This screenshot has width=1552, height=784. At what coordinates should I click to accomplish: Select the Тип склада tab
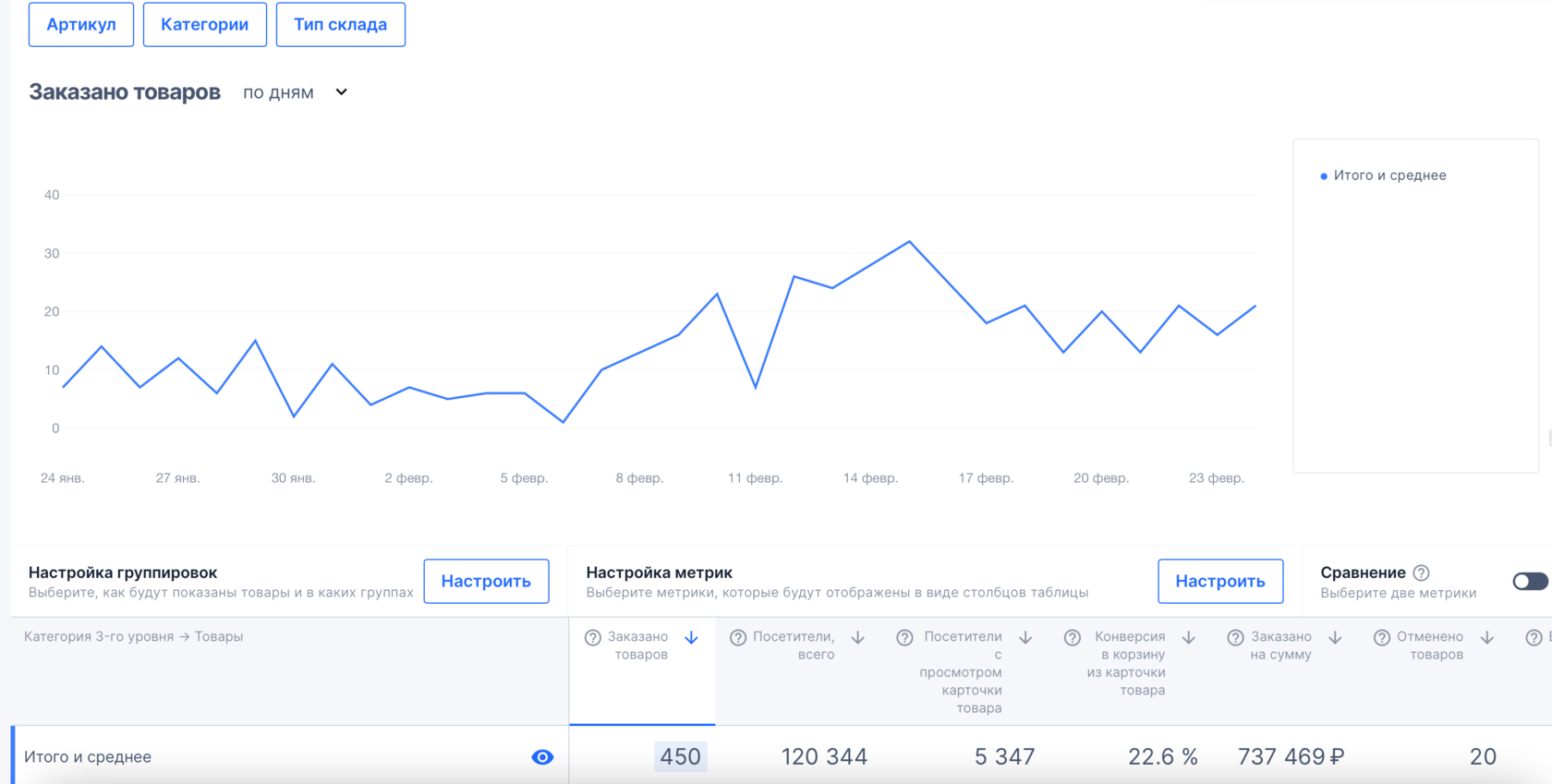[x=340, y=25]
